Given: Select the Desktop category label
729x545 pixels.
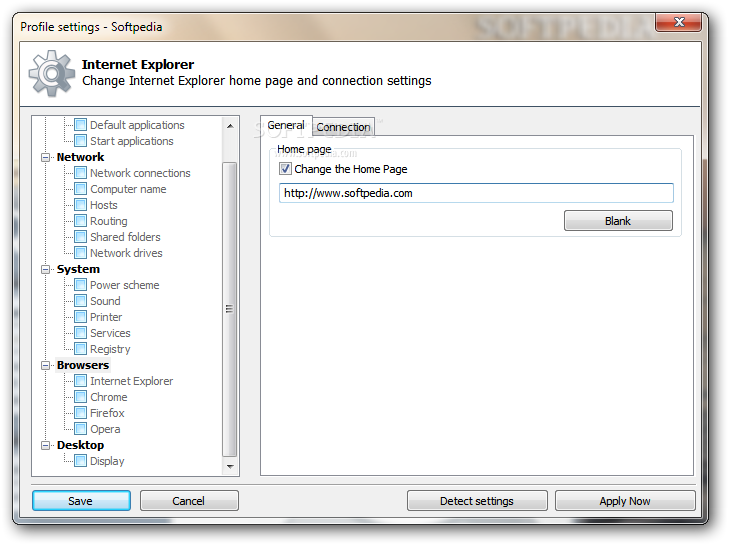Looking at the screenshot, I should [80, 445].
